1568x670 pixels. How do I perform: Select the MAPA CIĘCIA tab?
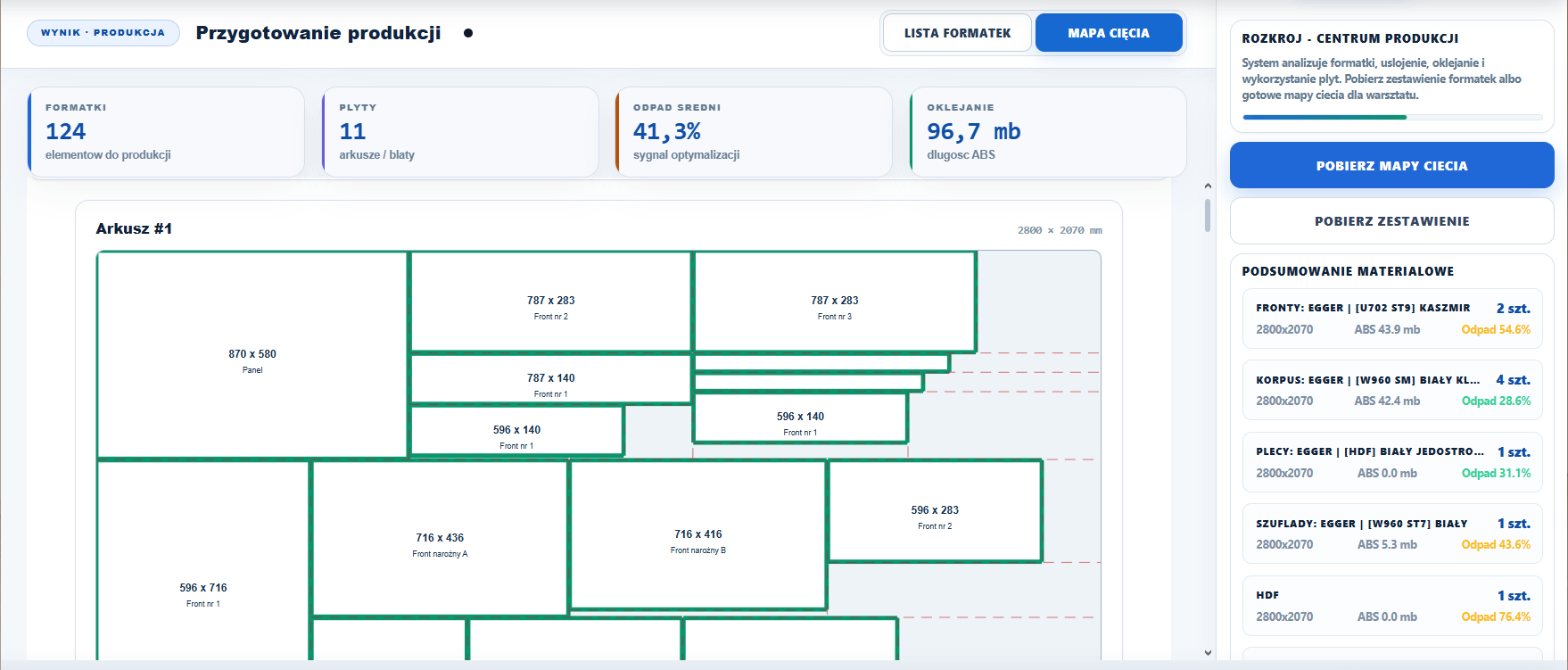tap(1109, 33)
